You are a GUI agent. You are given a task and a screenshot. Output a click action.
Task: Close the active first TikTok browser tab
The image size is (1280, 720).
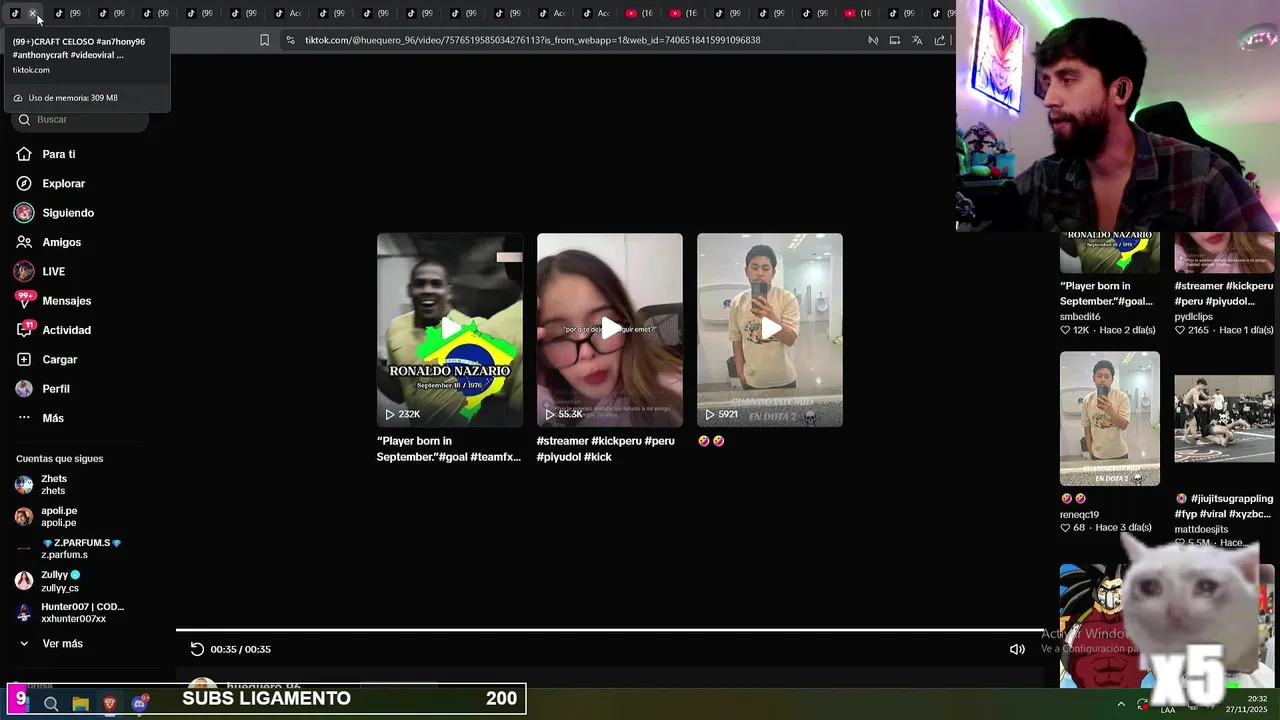[32, 13]
